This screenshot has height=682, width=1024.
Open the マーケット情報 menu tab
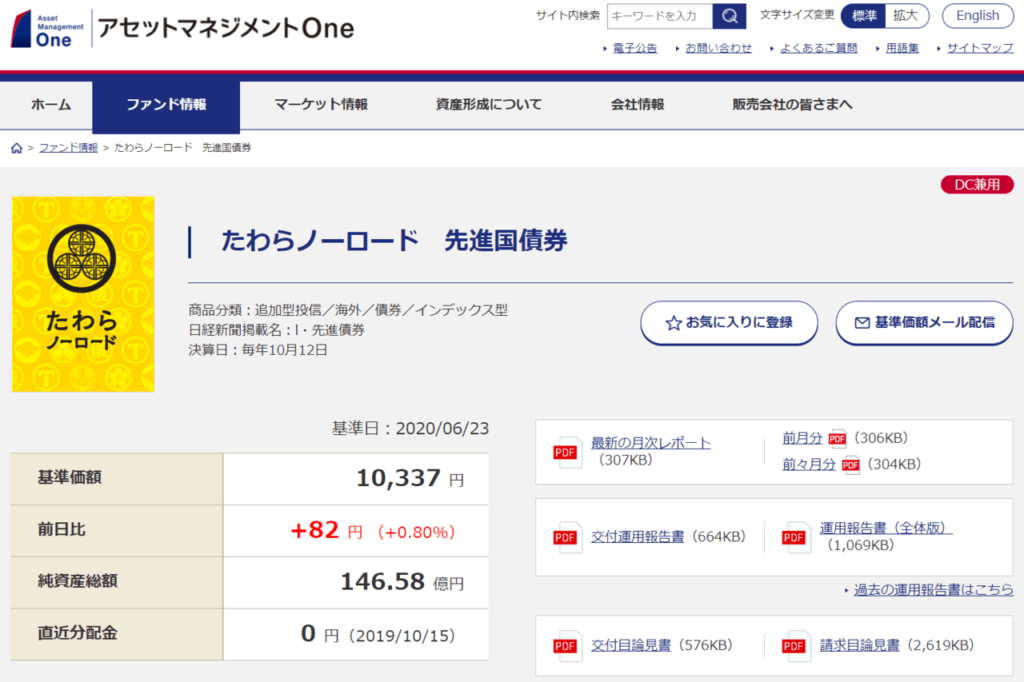click(x=321, y=105)
